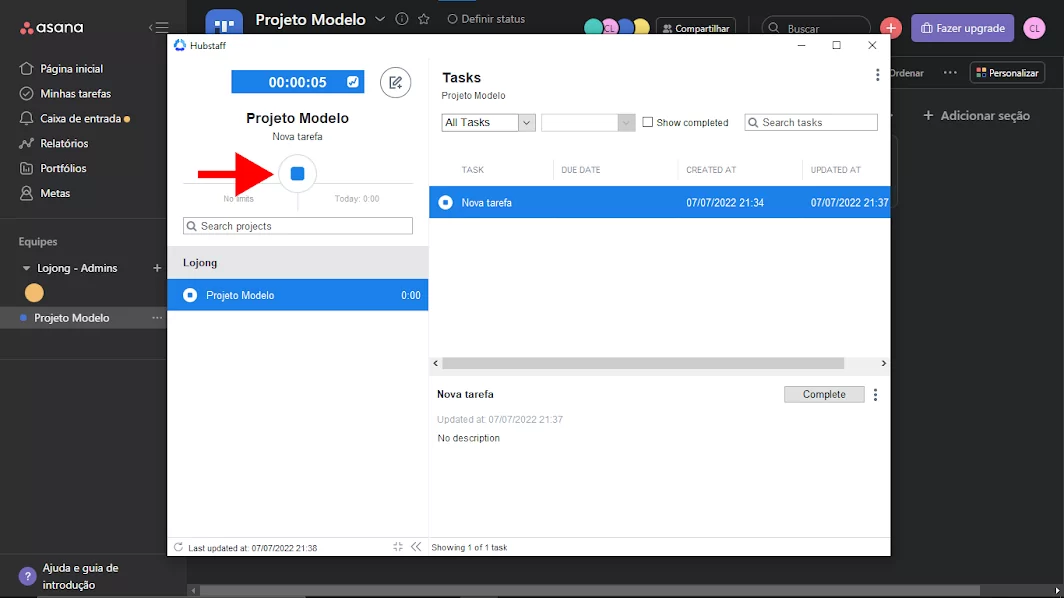1064x598 pixels.
Task: Click the Compartilhar button in Asana
Action: pyautogui.click(x=696, y=28)
